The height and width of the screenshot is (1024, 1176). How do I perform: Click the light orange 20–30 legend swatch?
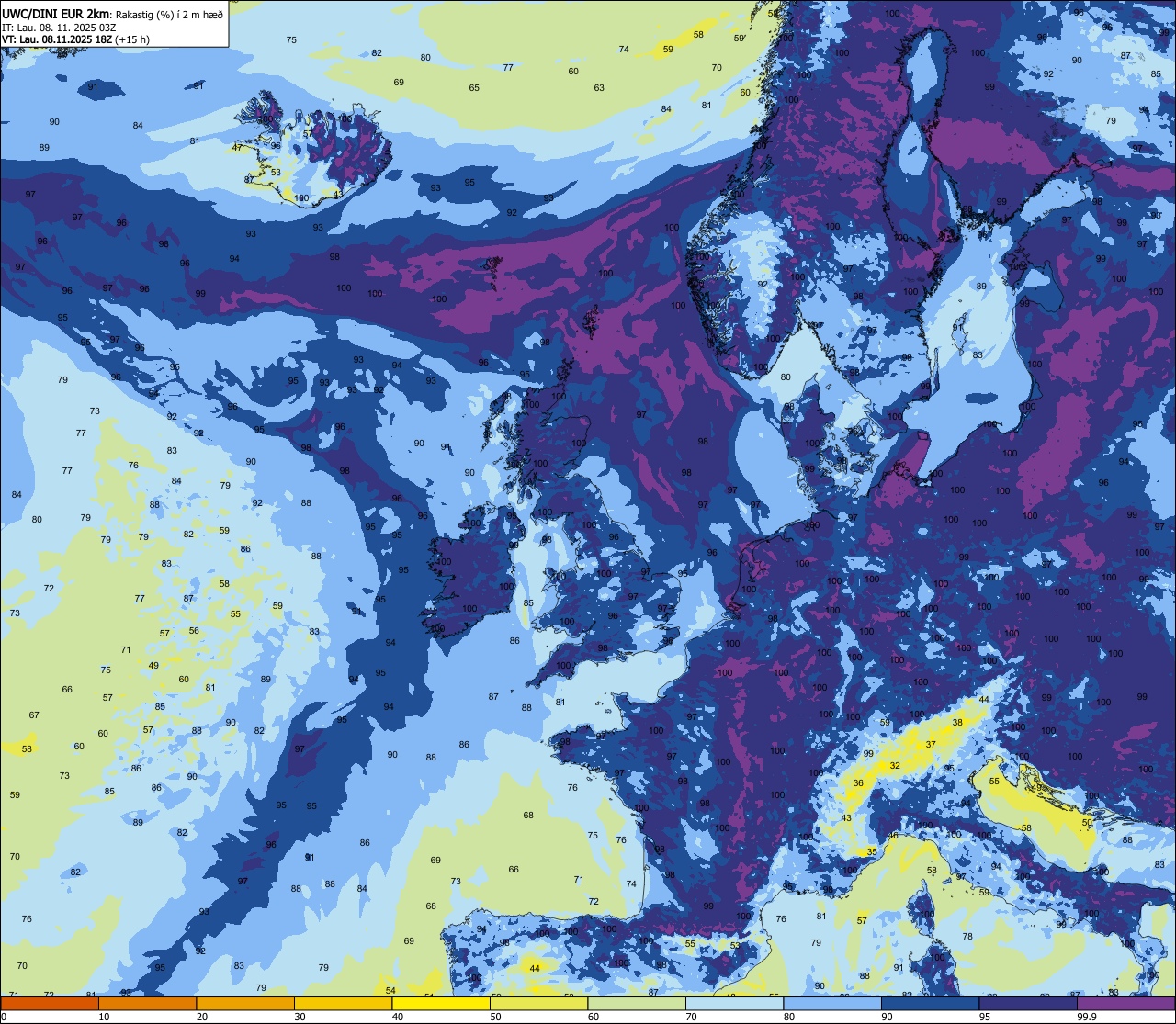coord(245,1003)
